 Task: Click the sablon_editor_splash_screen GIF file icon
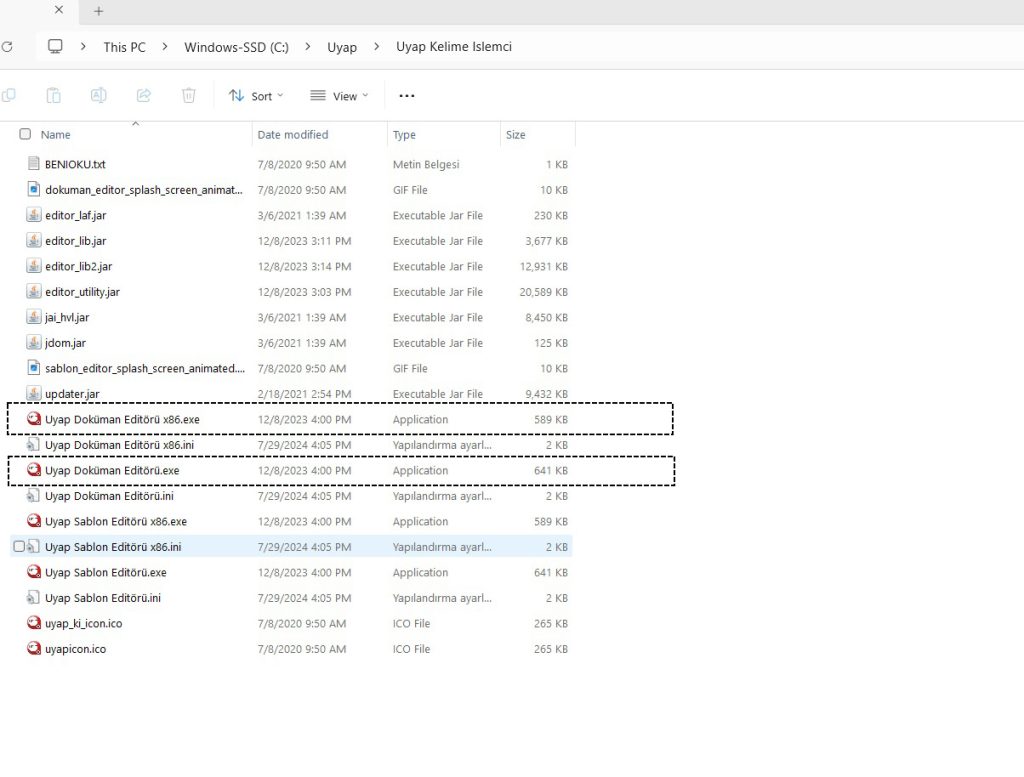pyautogui.click(x=34, y=368)
